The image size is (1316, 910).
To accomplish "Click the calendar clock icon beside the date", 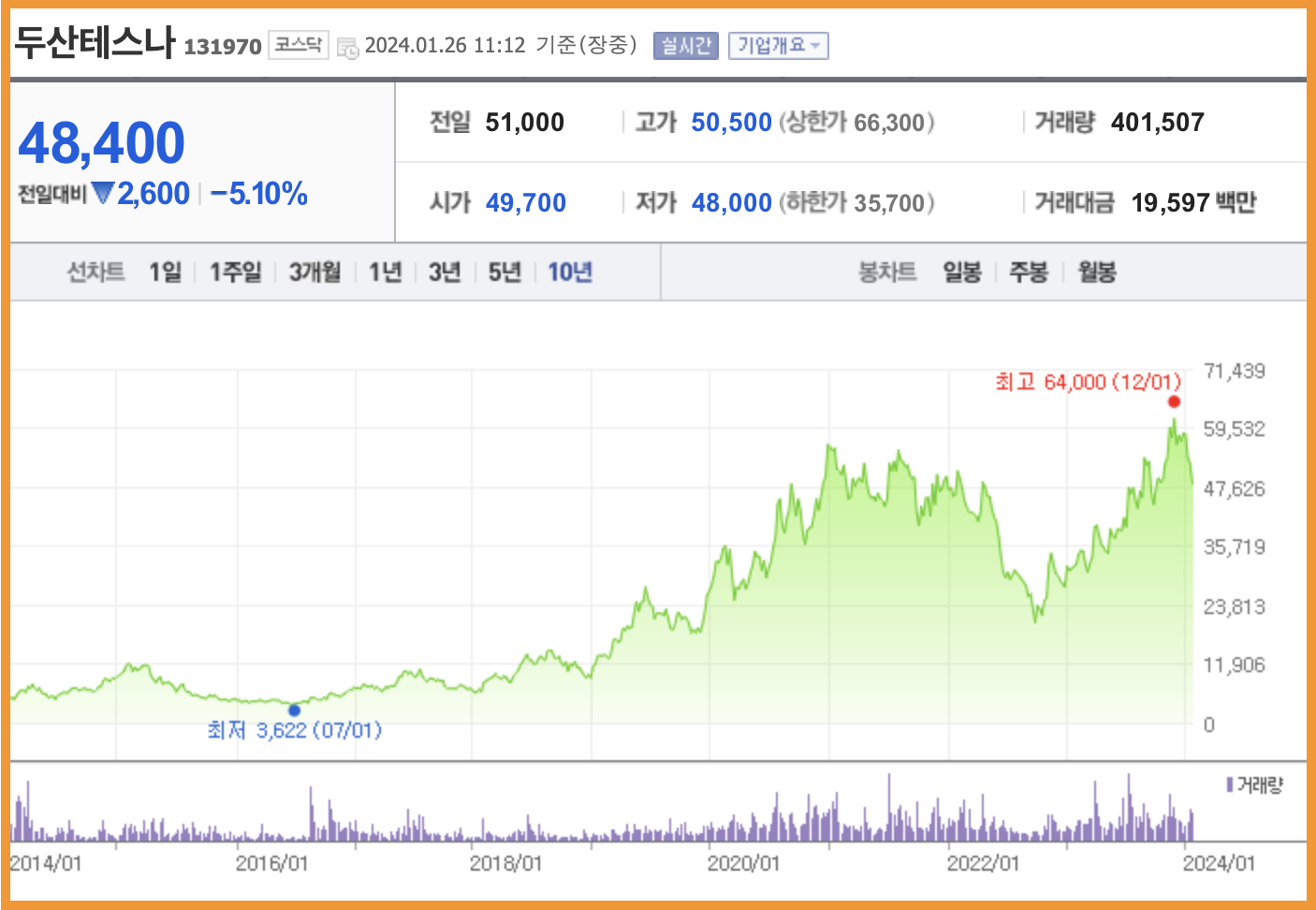I will (347, 48).
